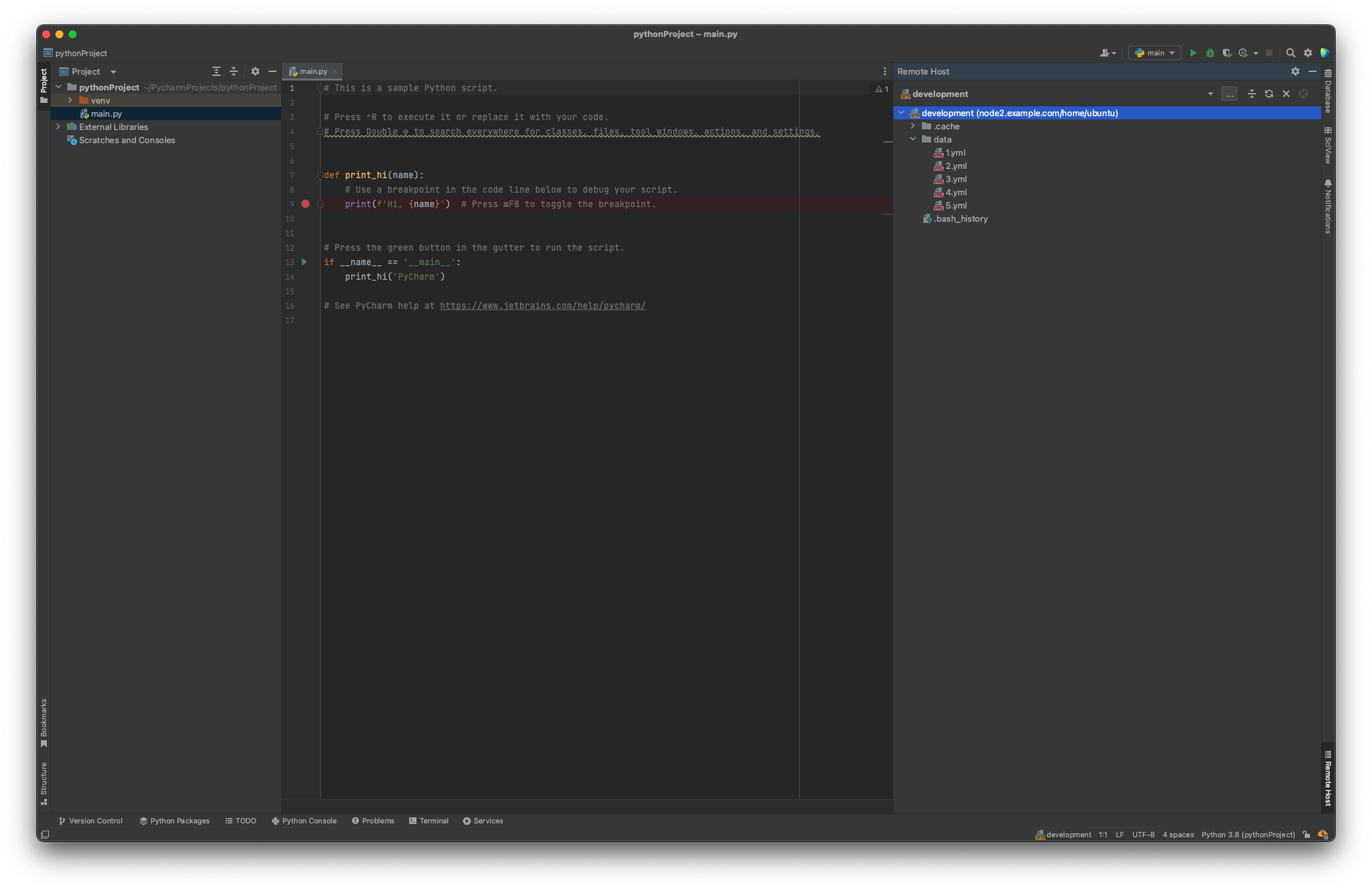Expand the '.cache' folder in Remote Host
Image resolution: width=1372 pixels, height=890 pixels.
pyautogui.click(x=912, y=126)
